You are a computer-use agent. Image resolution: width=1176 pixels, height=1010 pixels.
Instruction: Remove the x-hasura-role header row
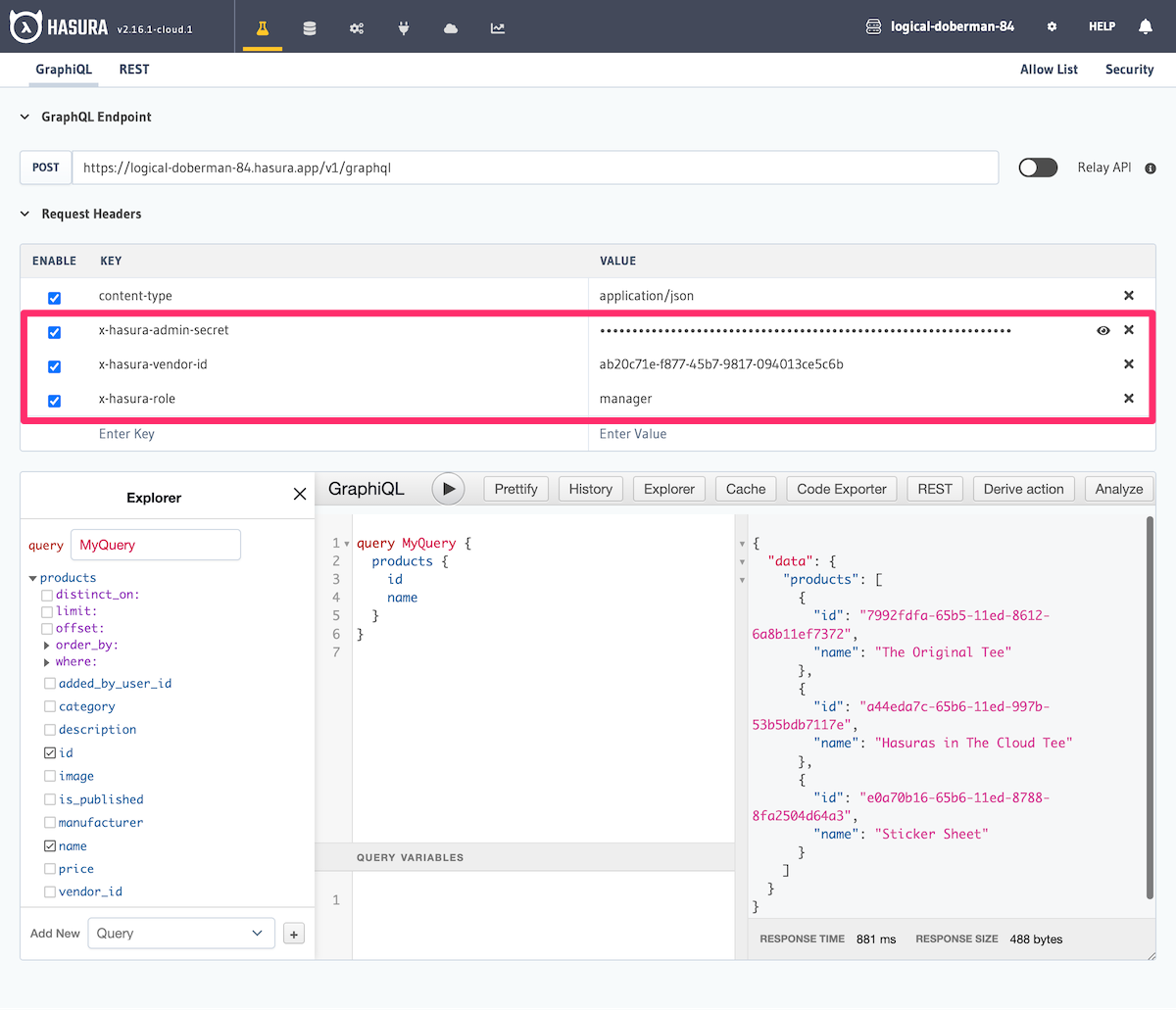1129,399
